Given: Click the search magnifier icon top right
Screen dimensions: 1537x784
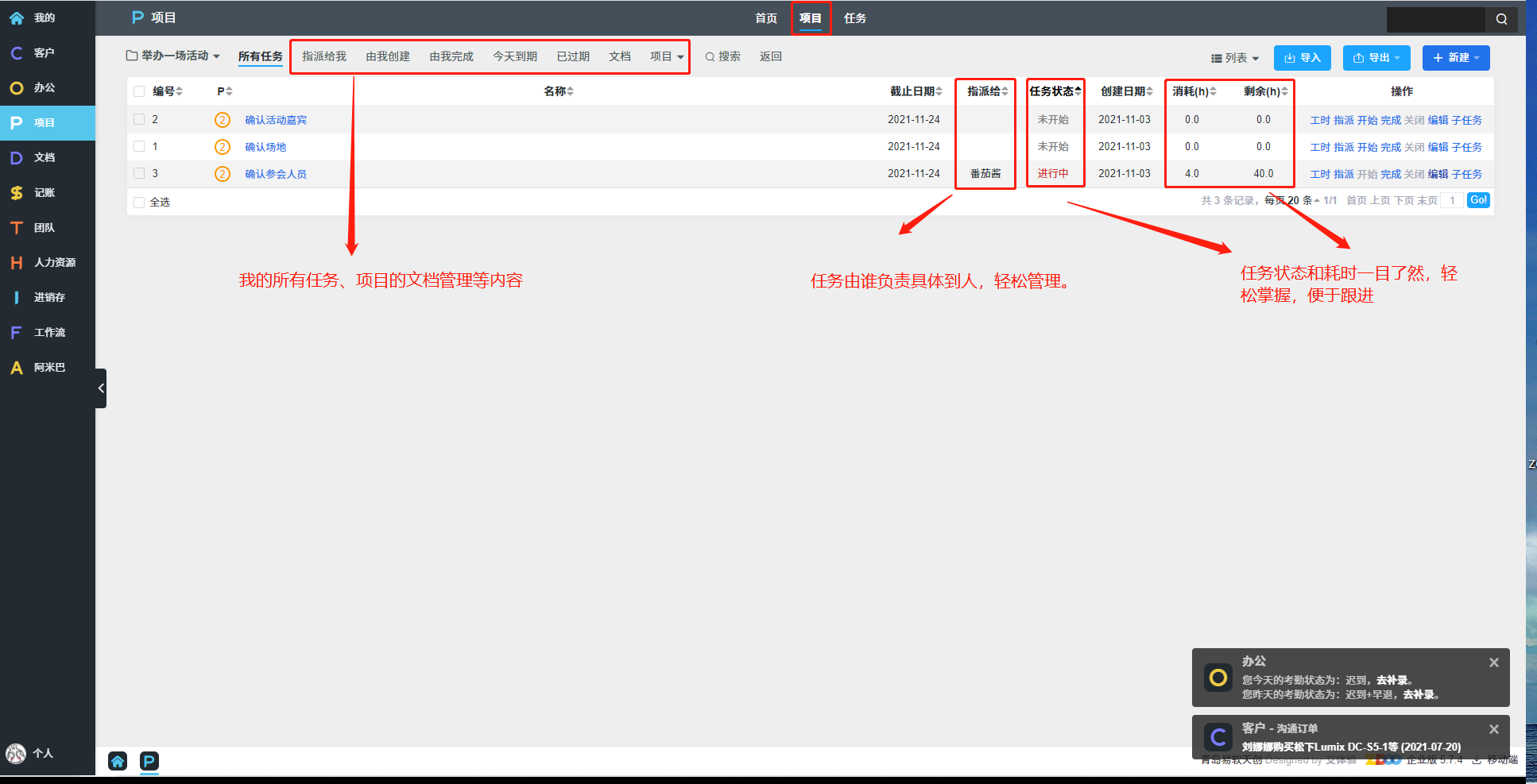Looking at the screenshot, I should pyautogui.click(x=1501, y=19).
